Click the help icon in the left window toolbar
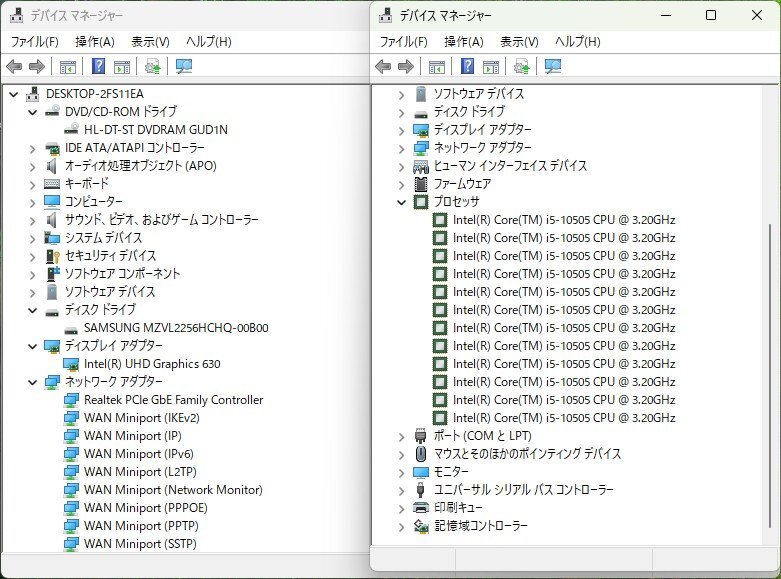781x579 pixels. pyautogui.click(x=99, y=66)
